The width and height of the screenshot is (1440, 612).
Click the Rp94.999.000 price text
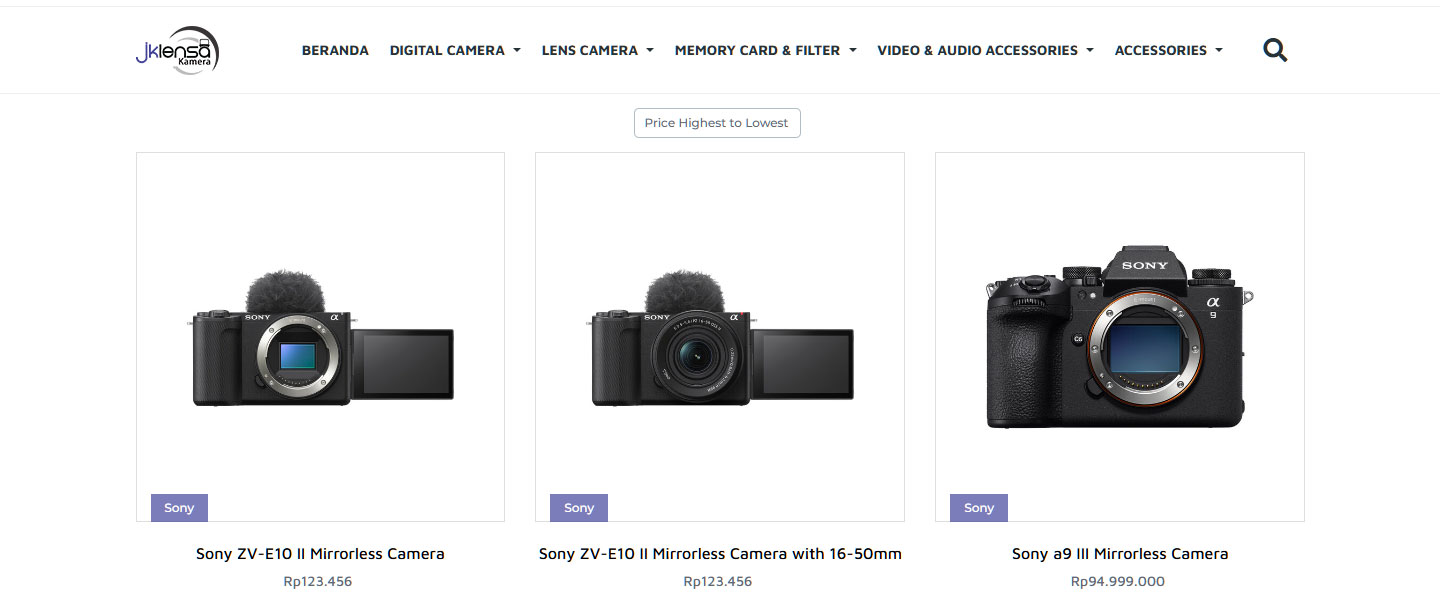[x=1118, y=581]
